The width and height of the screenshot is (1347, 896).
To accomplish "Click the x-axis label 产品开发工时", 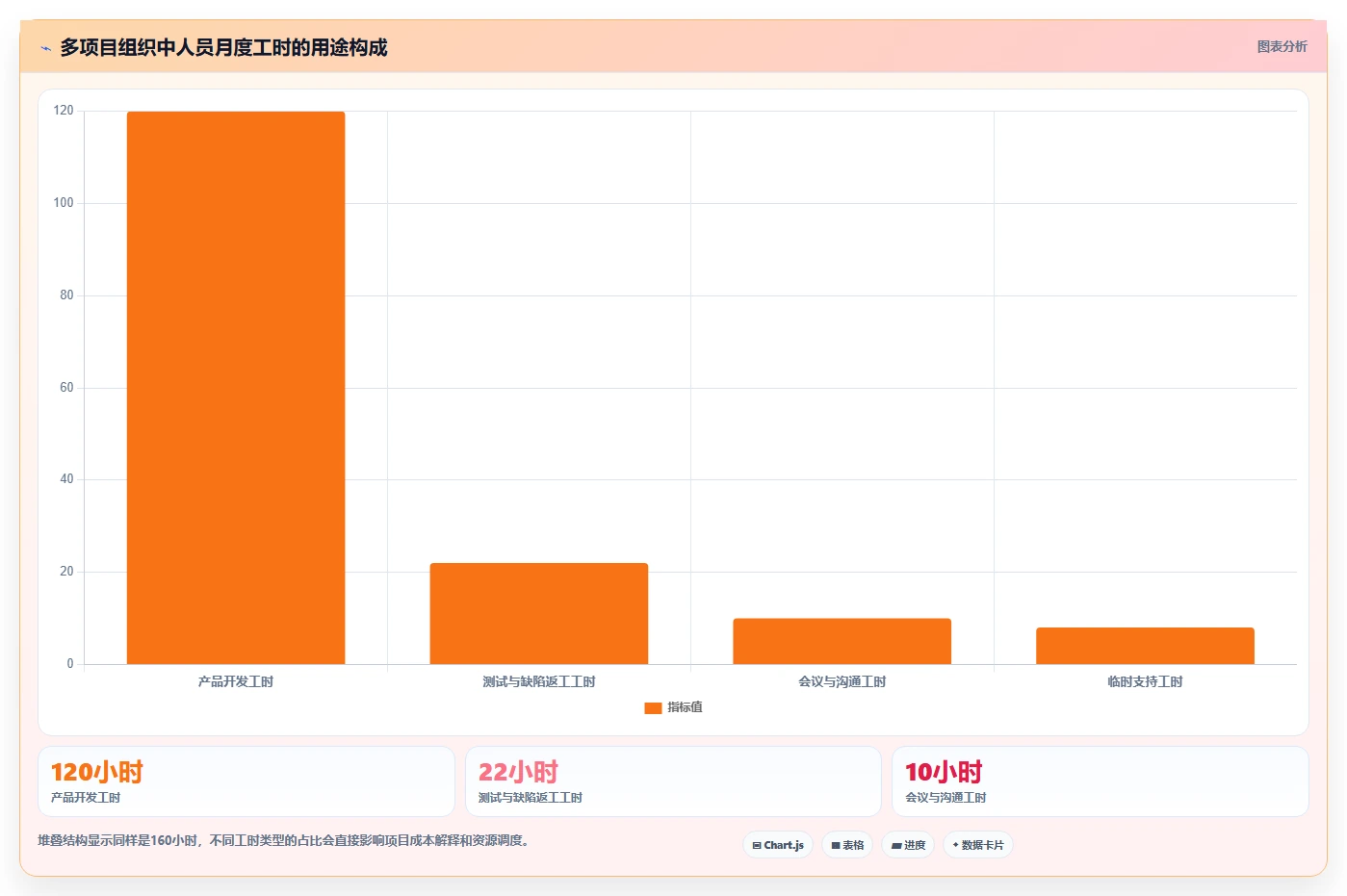I will point(236,681).
